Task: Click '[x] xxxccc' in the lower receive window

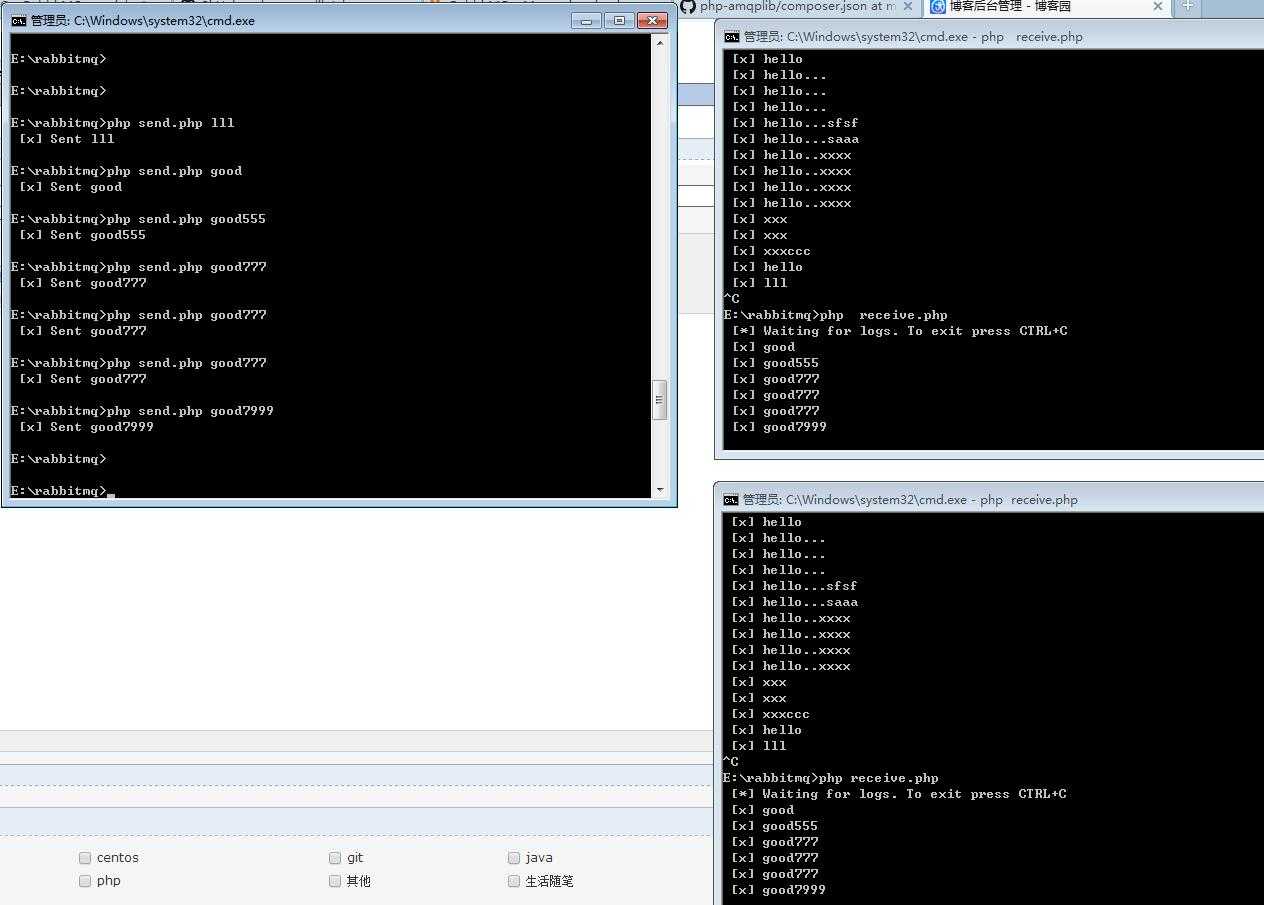Action: pos(770,714)
